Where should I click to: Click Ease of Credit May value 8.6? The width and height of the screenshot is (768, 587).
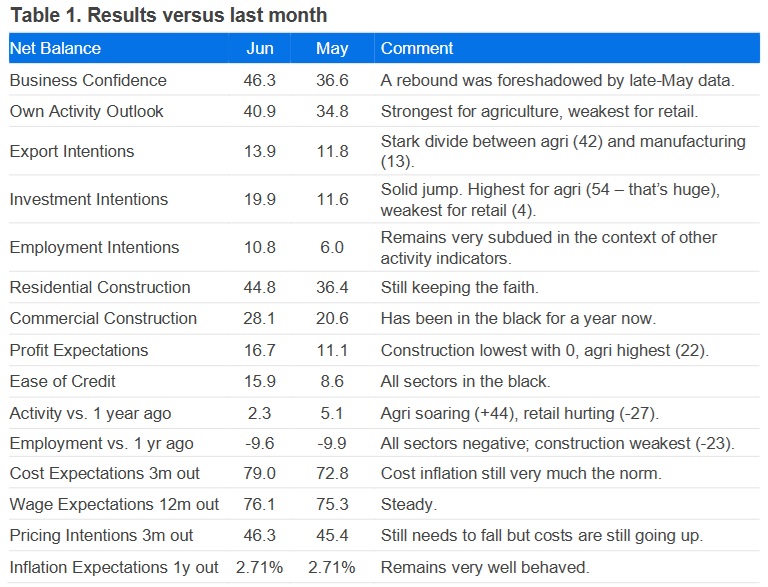(x=331, y=381)
